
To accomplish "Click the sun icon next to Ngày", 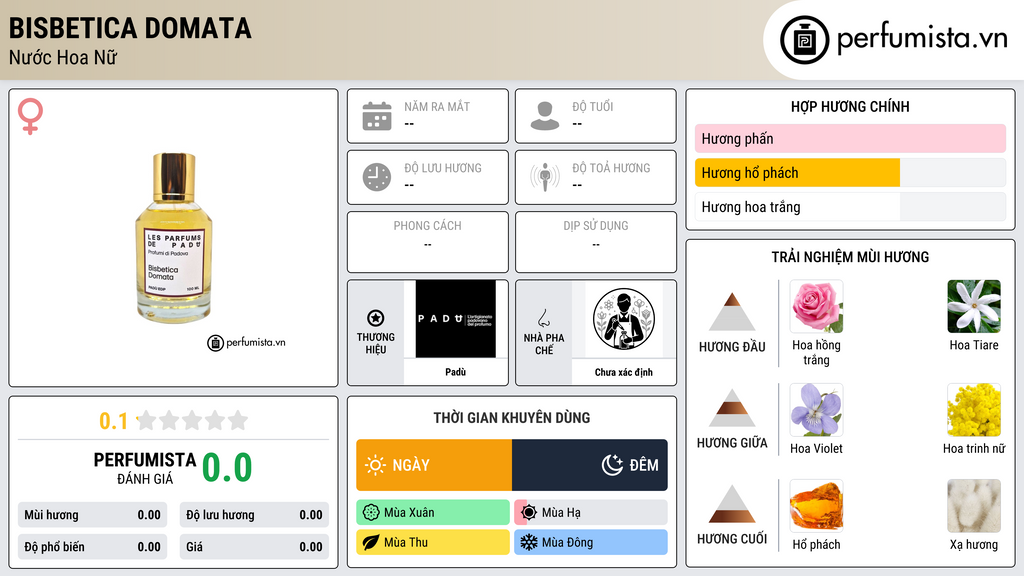I will [x=375, y=465].
